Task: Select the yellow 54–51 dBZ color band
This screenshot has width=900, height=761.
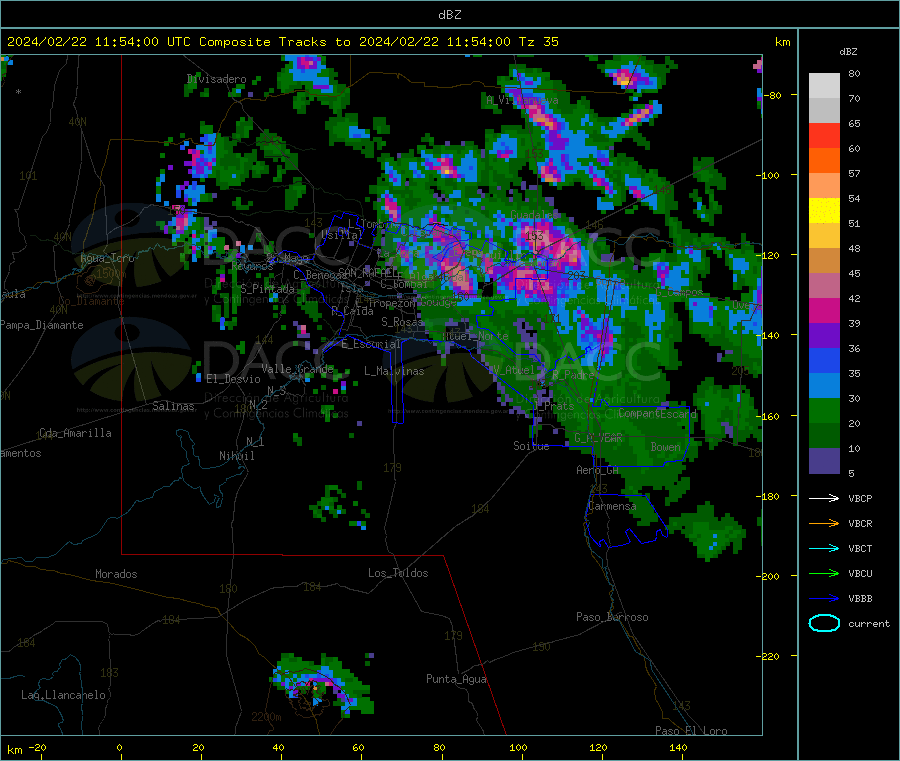Action: (824, 211)
